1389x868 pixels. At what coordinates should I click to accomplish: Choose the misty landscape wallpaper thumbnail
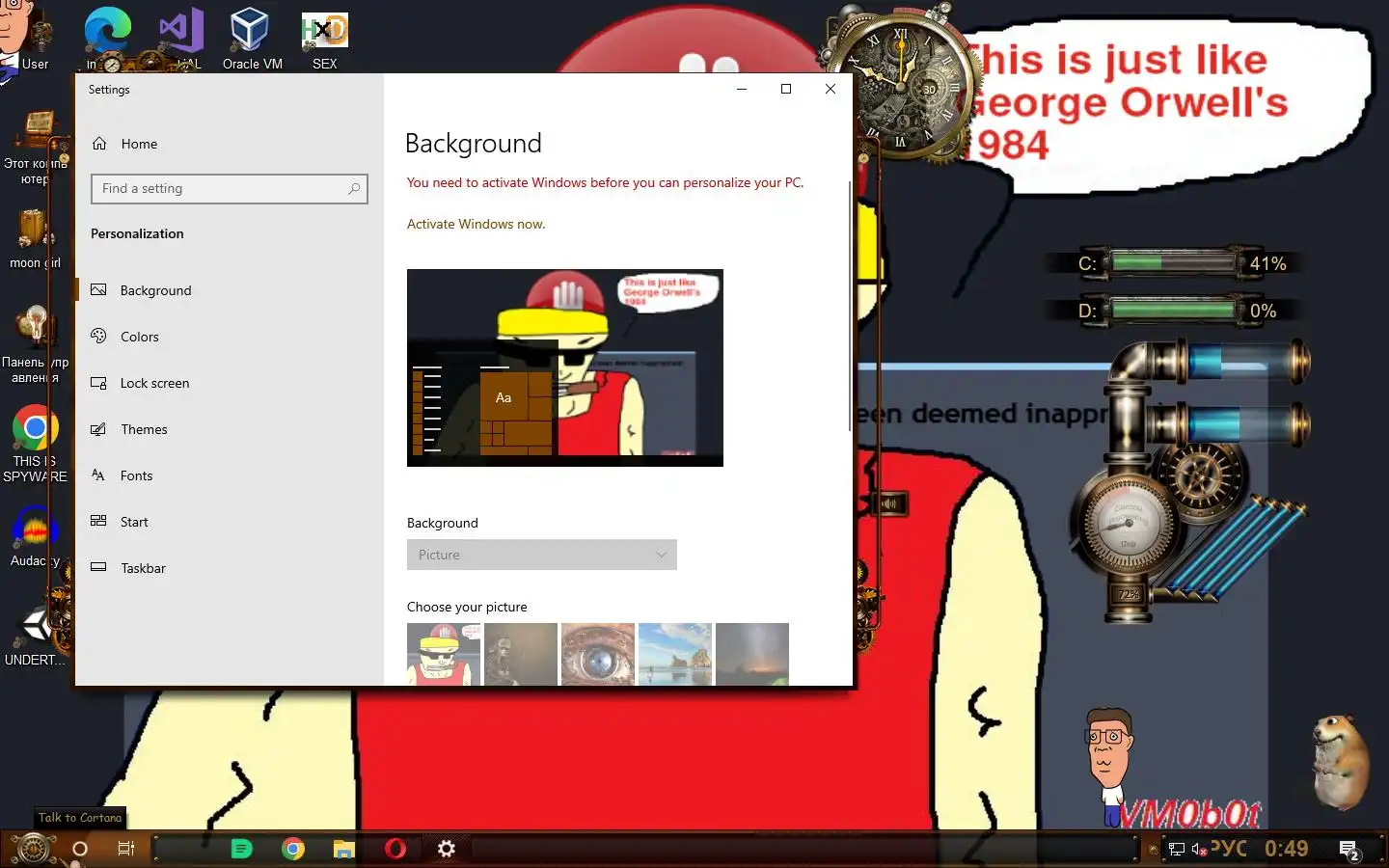[752, 654]
